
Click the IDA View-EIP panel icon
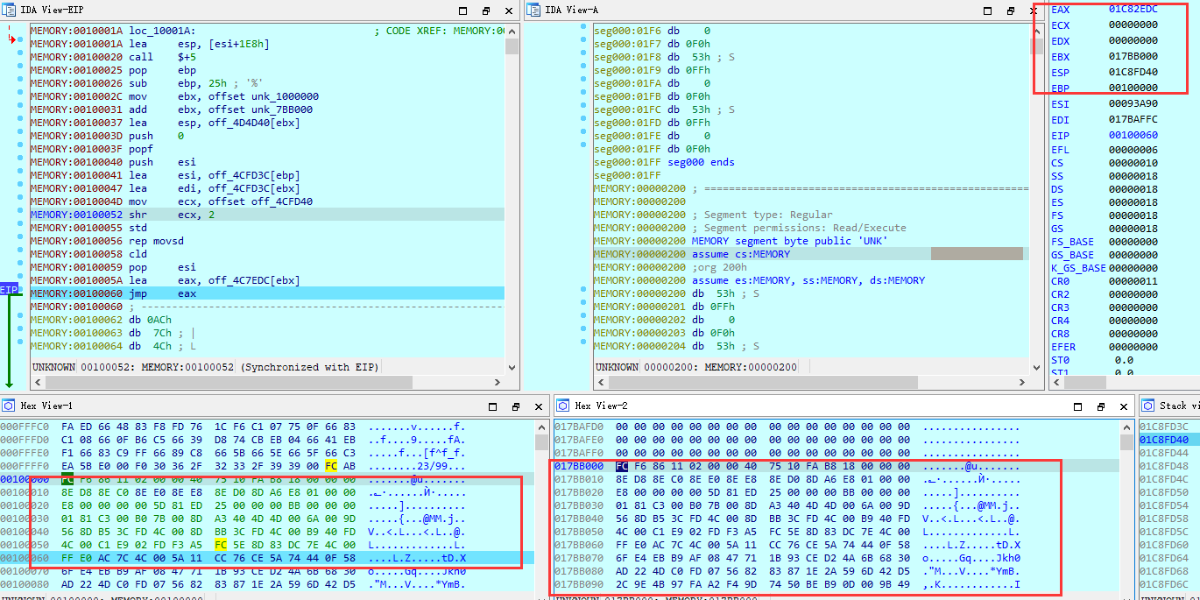click(x=7, y=10)
